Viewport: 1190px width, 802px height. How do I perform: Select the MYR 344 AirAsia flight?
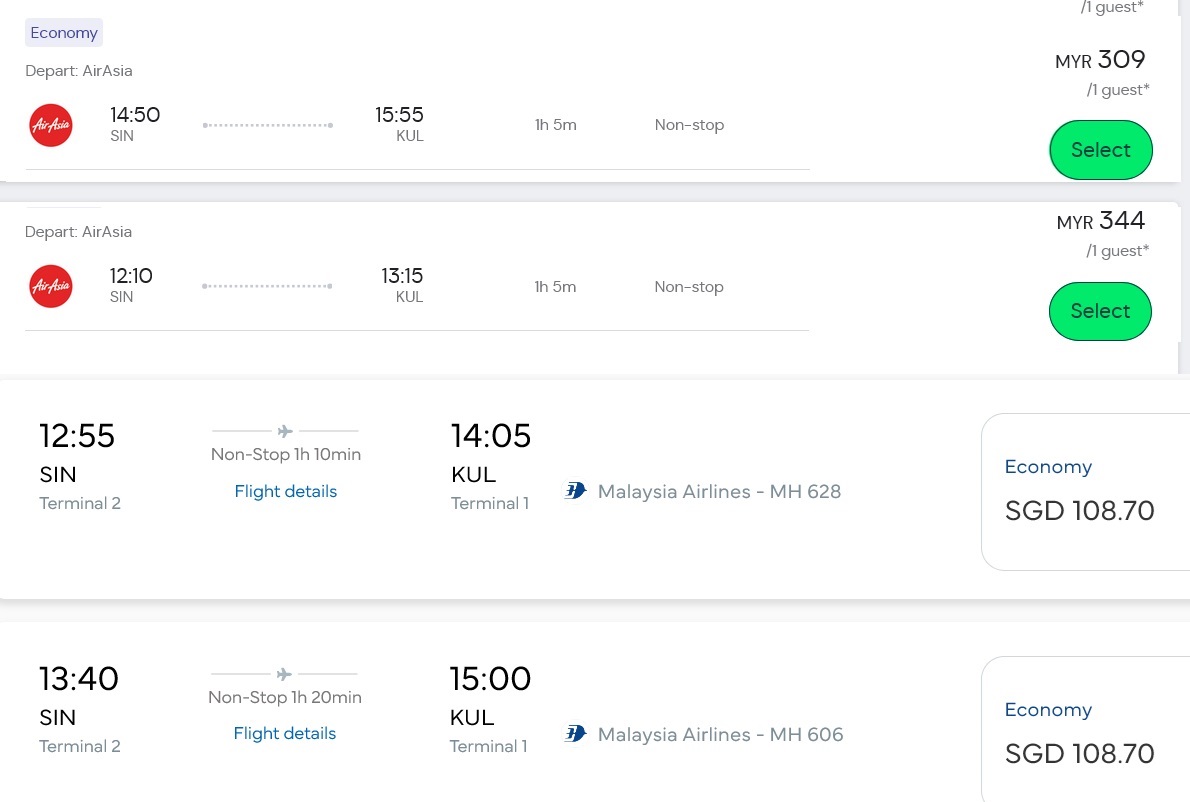(1100, 311)
